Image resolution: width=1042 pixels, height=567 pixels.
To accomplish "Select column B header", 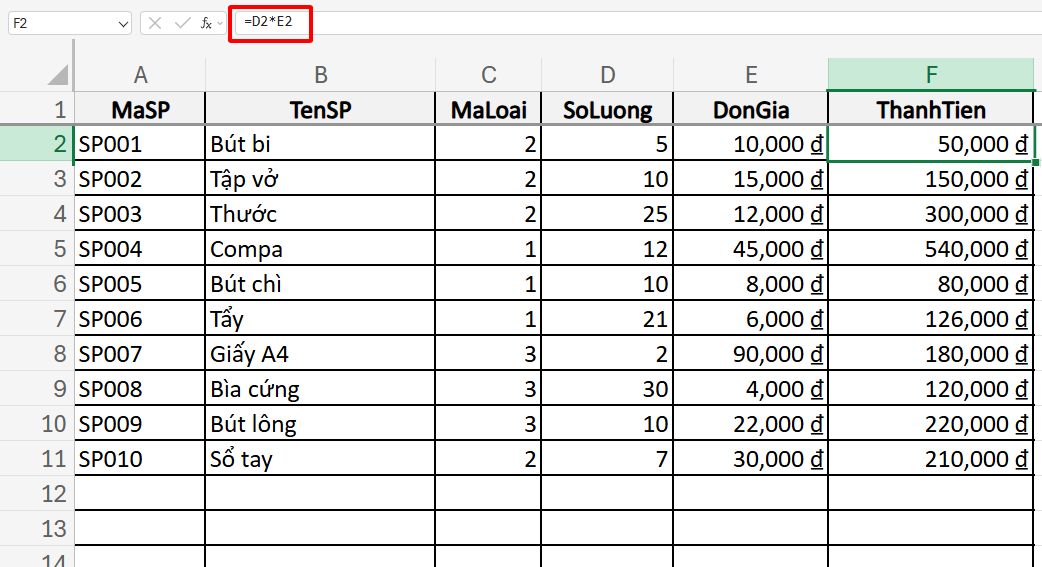I will [x=320, y=75].
